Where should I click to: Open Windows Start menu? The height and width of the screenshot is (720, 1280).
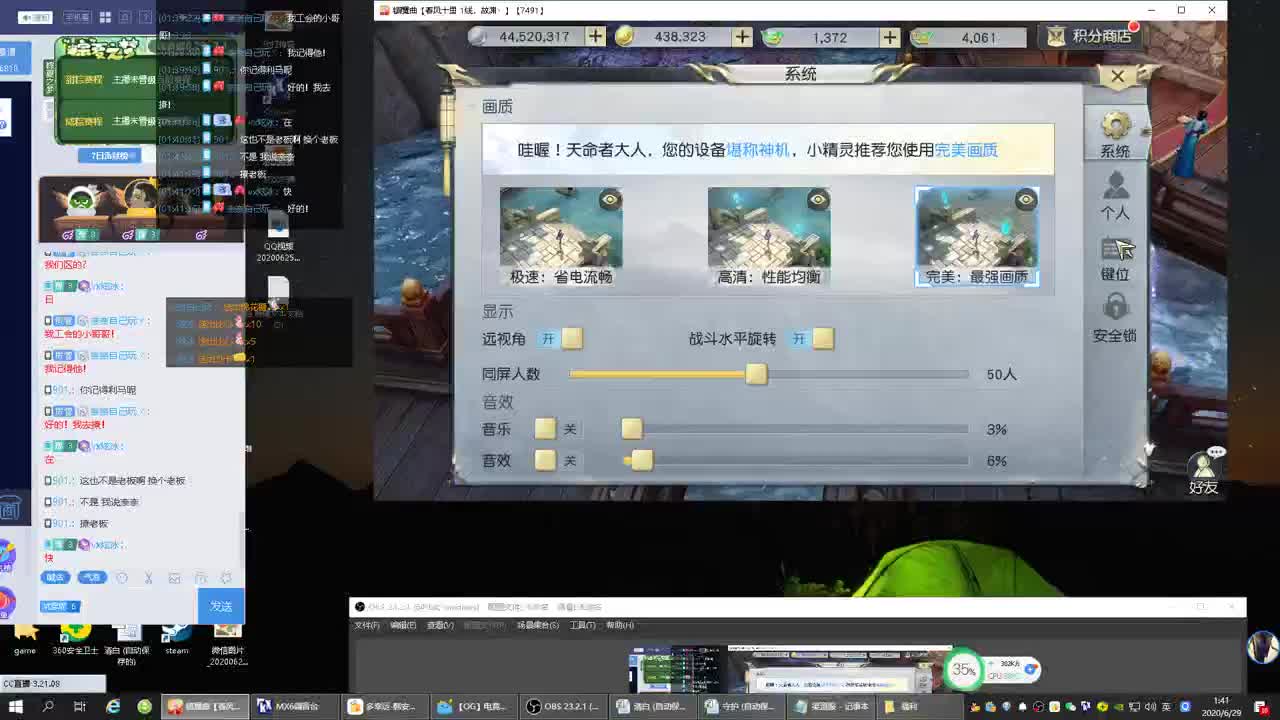coord(17,706)
